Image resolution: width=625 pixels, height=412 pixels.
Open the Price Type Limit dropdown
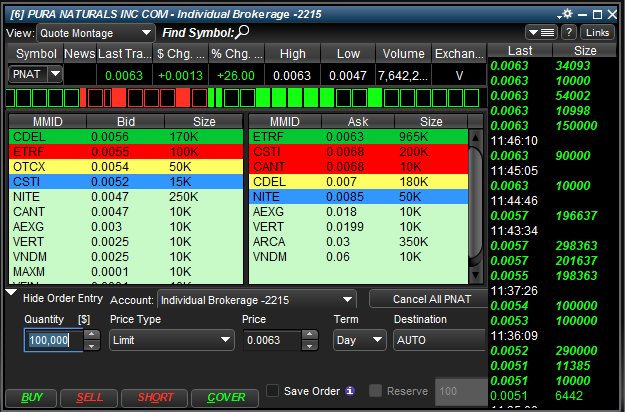[172, 340]
